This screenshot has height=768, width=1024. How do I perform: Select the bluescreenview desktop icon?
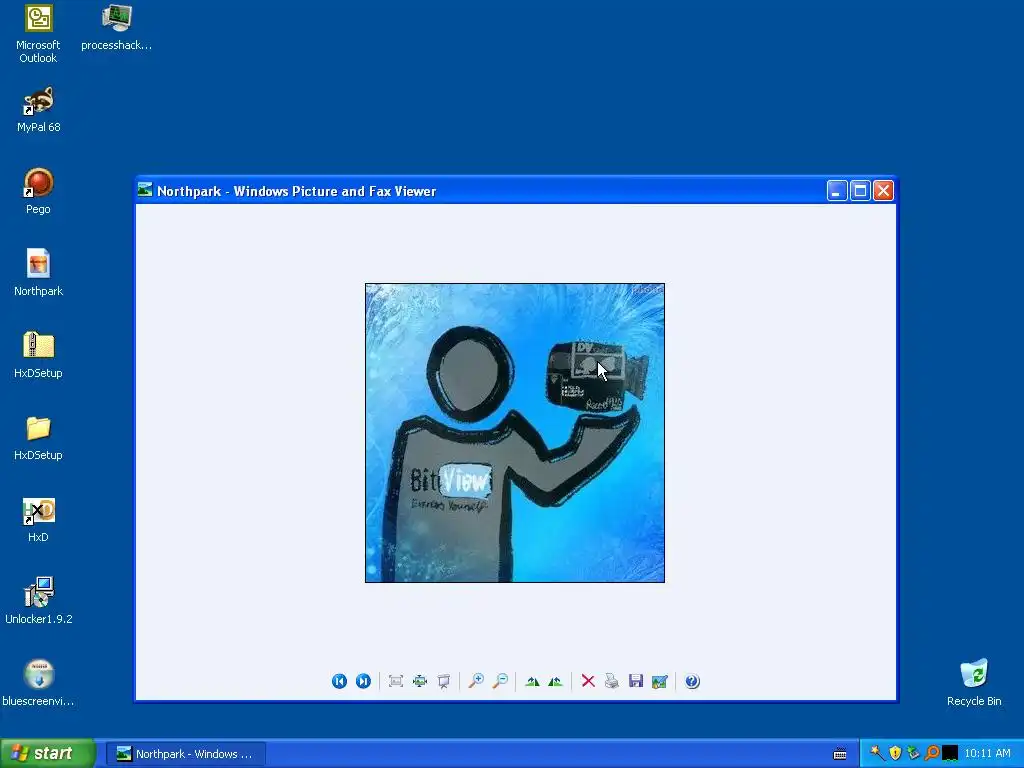(x=38, y=683)
